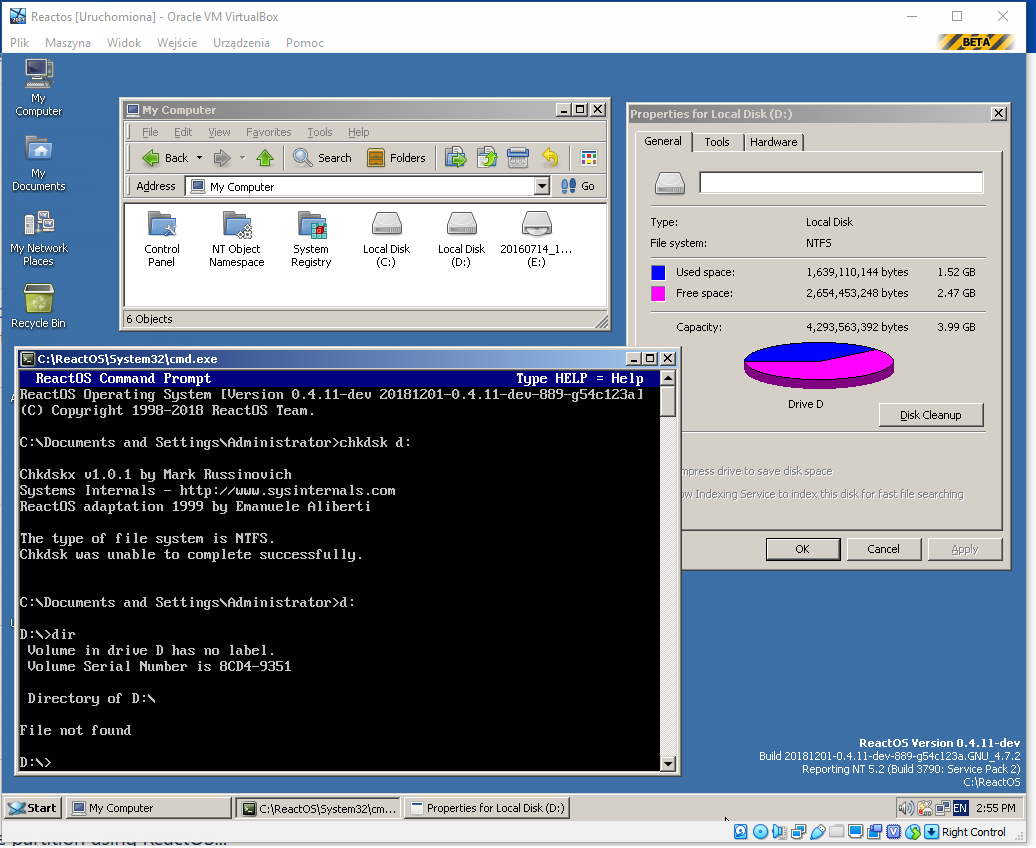This screenshot has width=1036, height=848.
Task: Click the cmd window scroll-up arrow
Action: (x=668, y=379)
